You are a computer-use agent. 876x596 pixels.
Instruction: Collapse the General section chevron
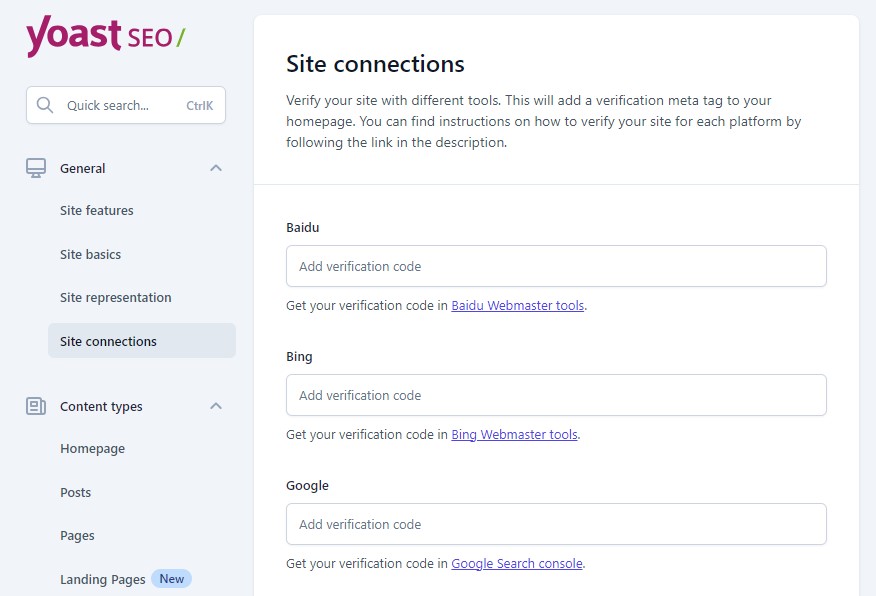coord(216,168)
